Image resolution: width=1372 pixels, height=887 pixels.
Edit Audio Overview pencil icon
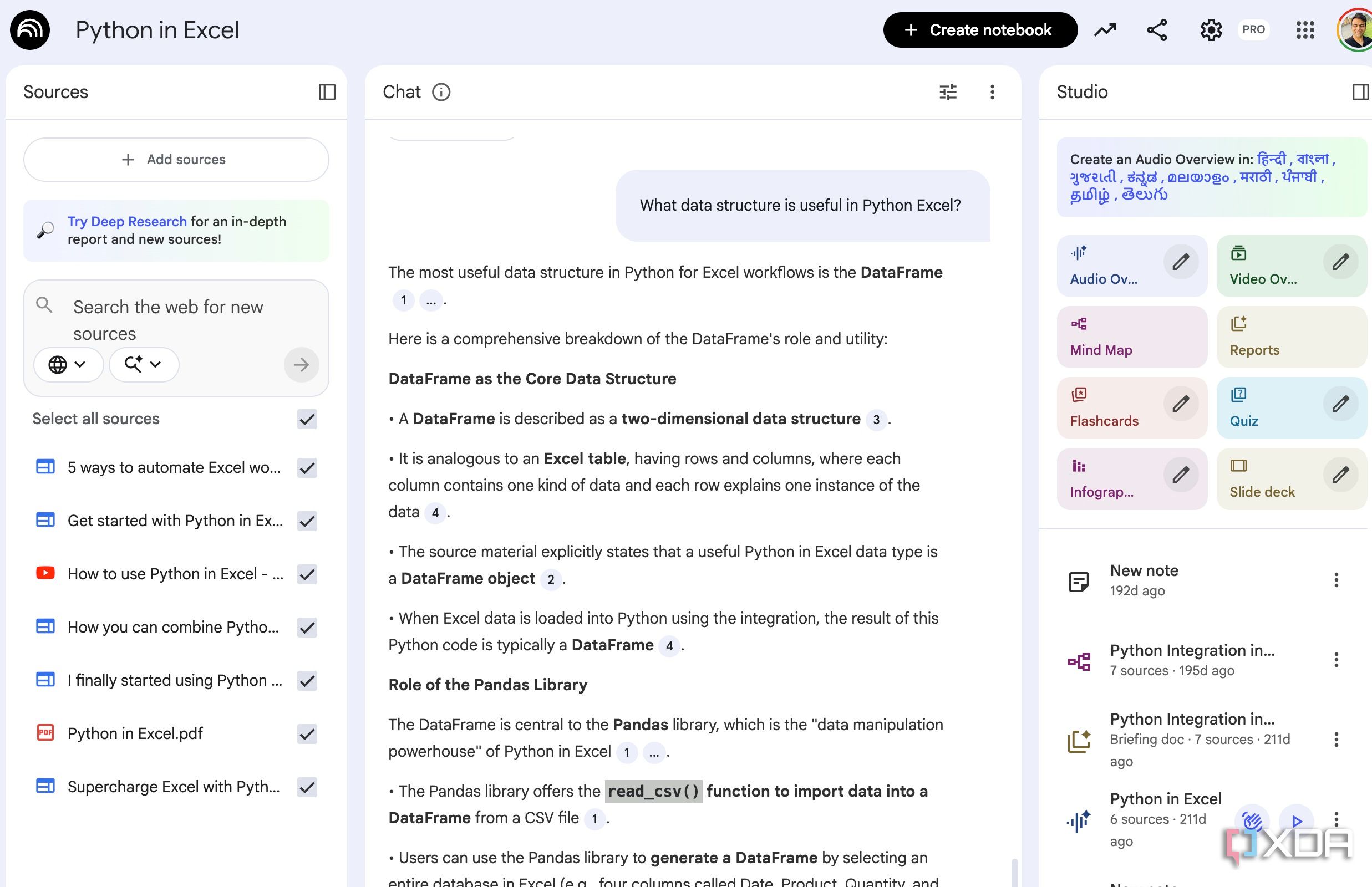click(x=1180, y=262)
